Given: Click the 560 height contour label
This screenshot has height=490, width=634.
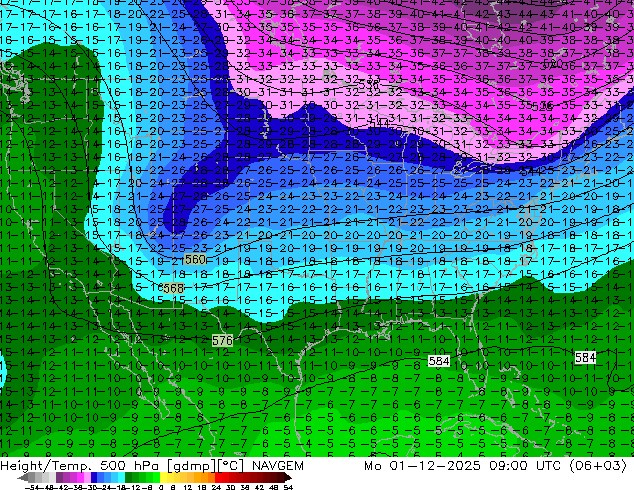Looking at the screenshot, I should click(195, 259).
